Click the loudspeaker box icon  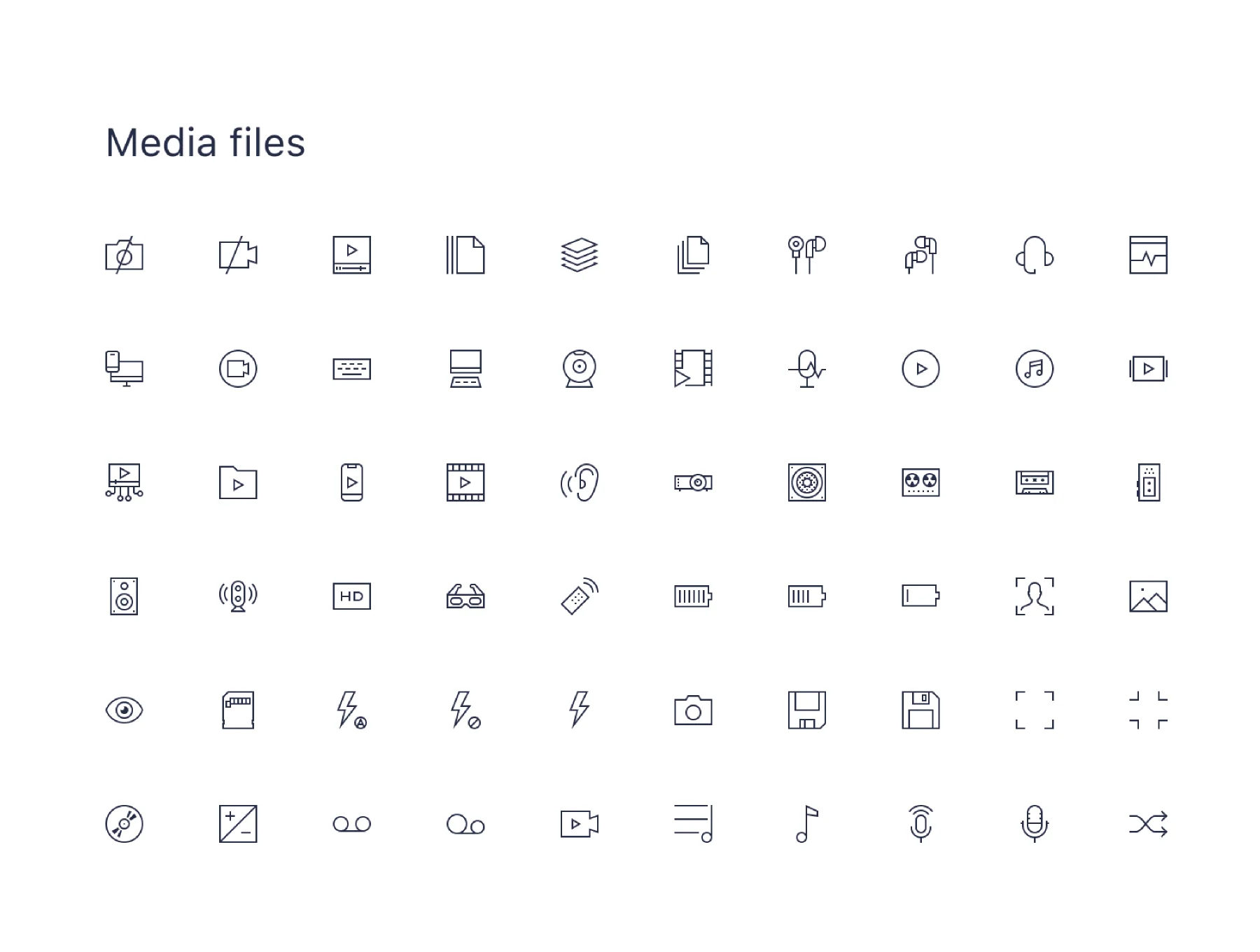pos(124,596)
